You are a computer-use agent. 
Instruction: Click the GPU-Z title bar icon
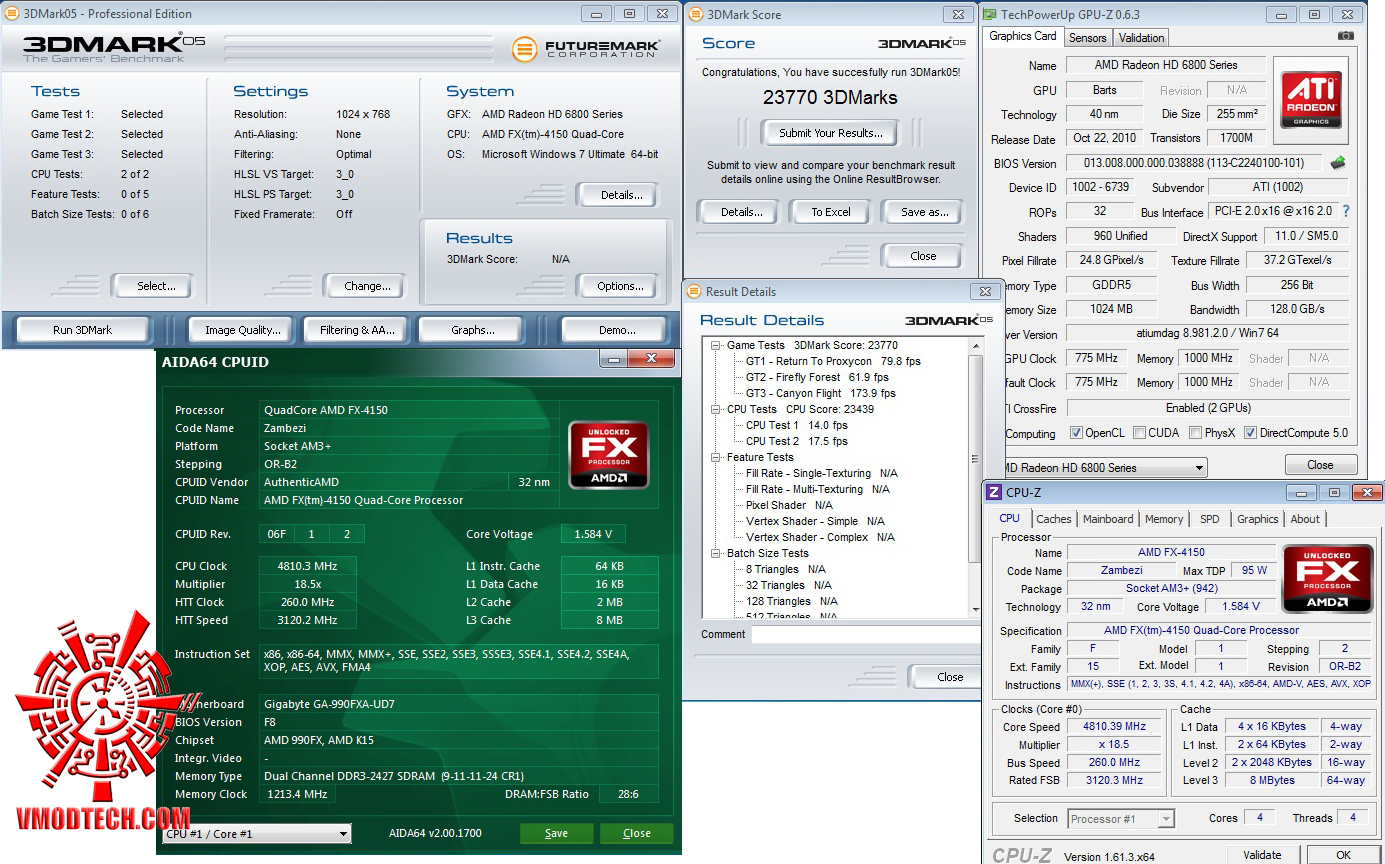point(990,15)
